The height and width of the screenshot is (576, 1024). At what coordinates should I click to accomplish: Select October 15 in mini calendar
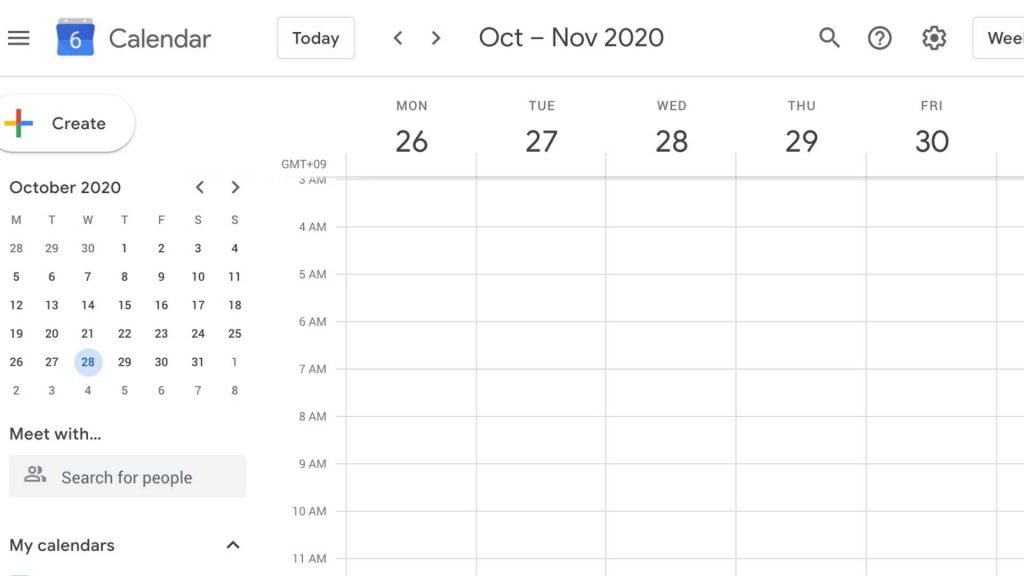point(124,305)
